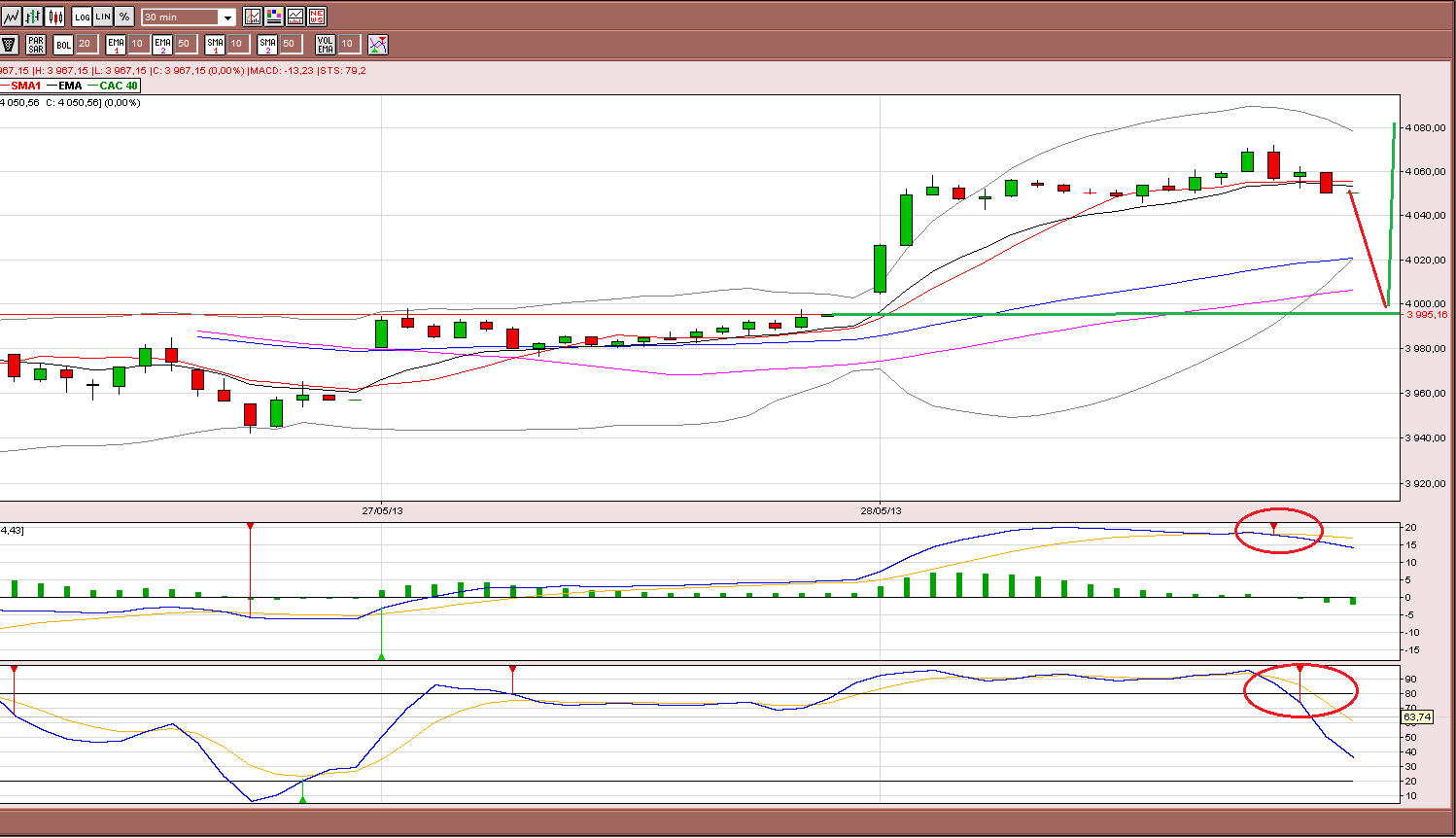1456x838 pixels.
Task: Click the CAC 40 legend entry
Action: [x=114, y=86]
